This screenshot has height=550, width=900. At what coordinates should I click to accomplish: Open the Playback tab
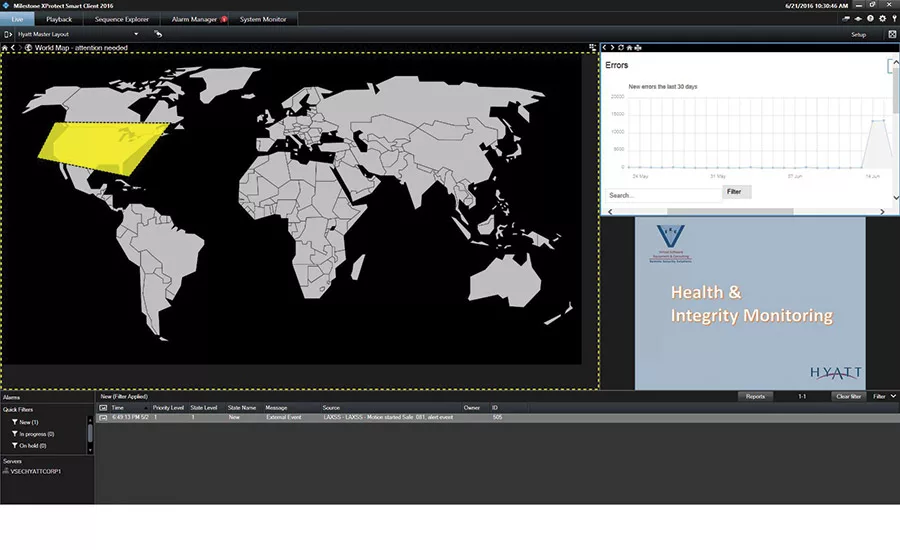(59, 19)
